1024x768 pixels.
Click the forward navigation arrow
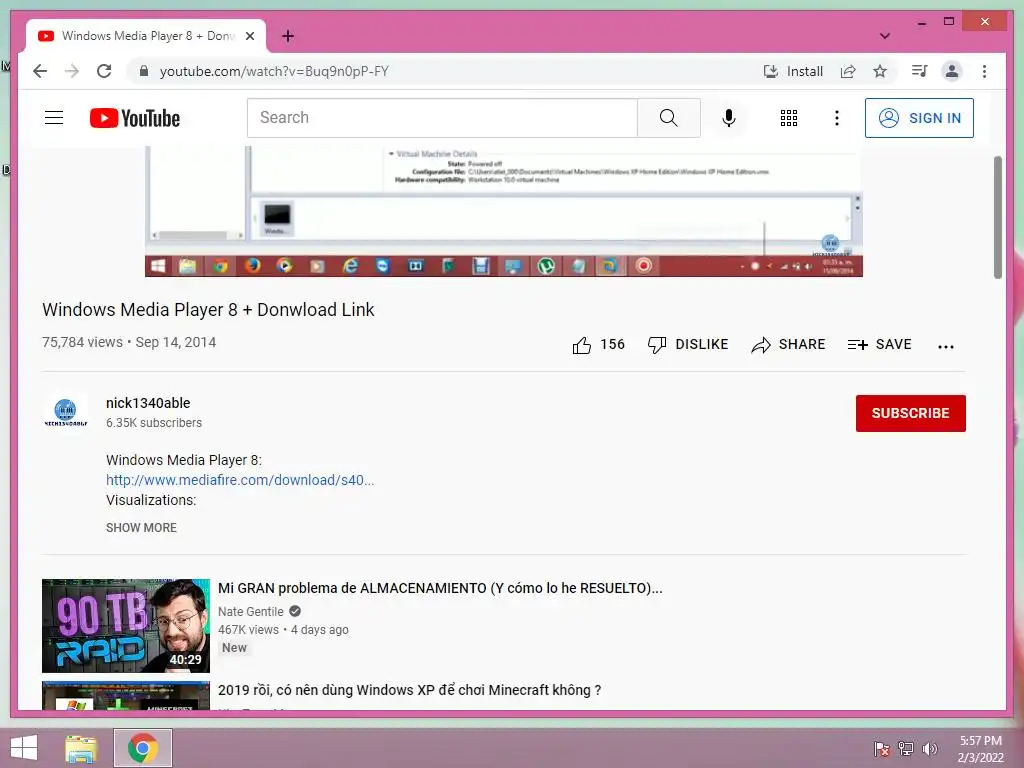(72, 71)
